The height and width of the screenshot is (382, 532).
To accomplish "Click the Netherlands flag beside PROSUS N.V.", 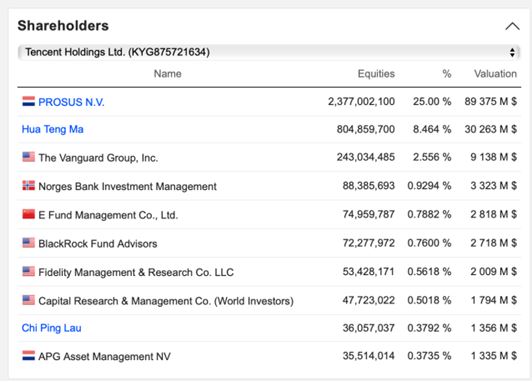I will (x=28, y=101).
